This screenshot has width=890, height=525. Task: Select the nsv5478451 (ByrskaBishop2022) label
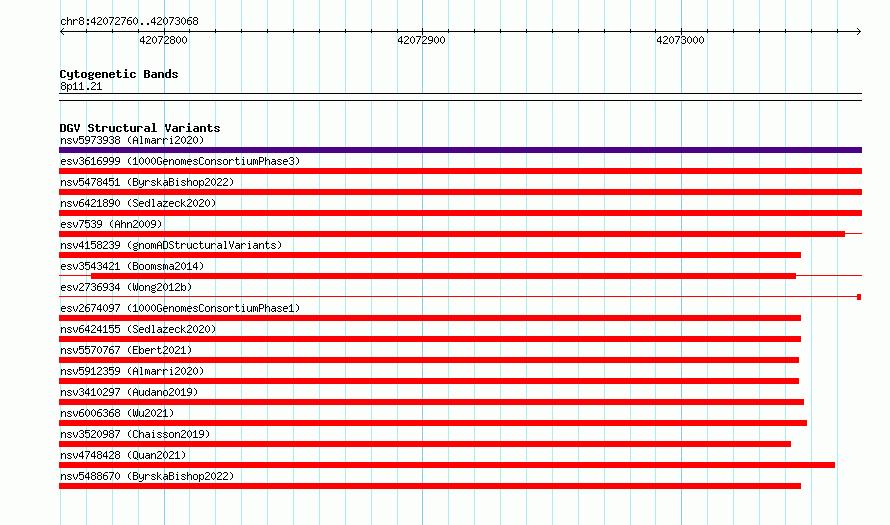pos(147,182)
